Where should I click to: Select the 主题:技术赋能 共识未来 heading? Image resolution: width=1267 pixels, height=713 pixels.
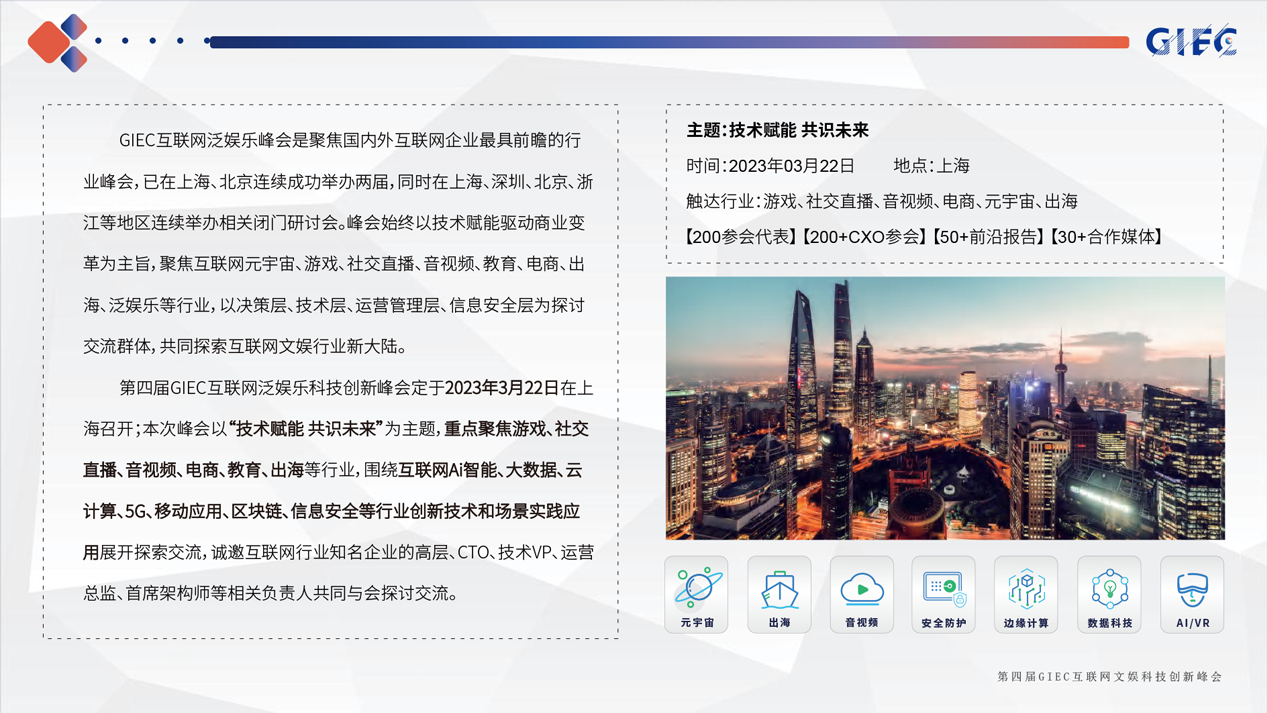(777, 130)
